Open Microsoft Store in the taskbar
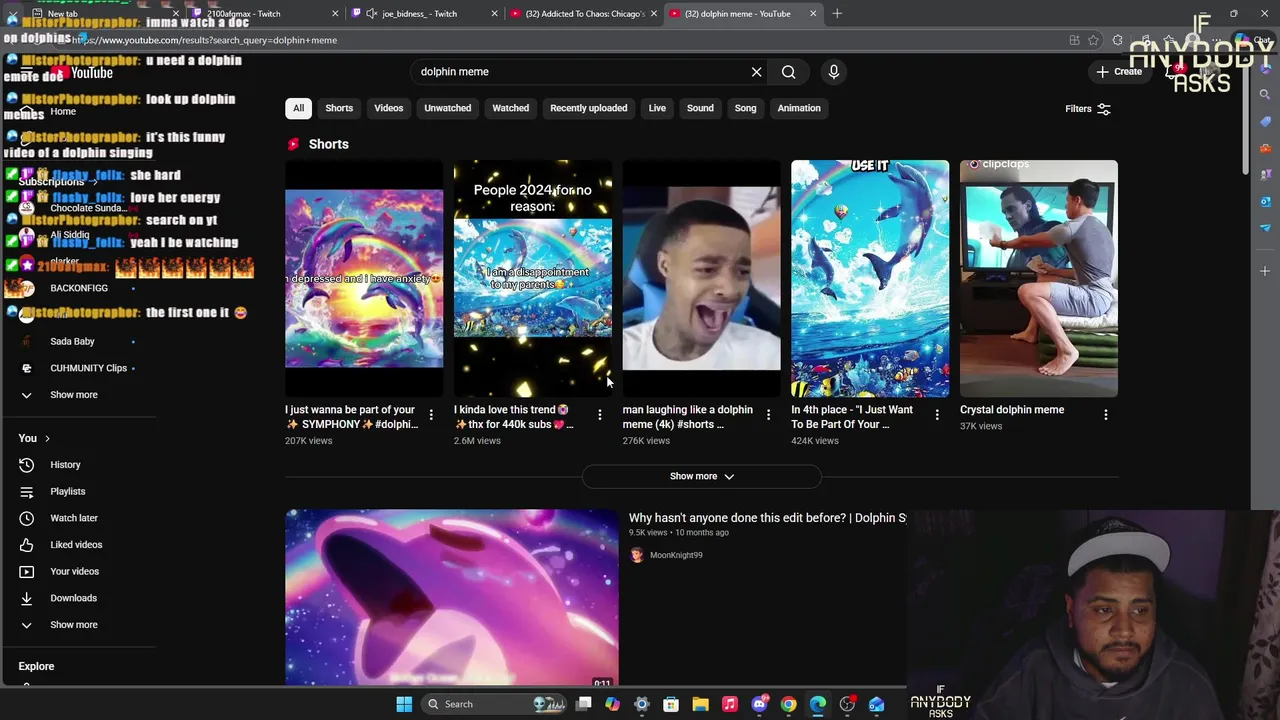The height and width of the screenshot is (720, 1280). coord(671,704)
